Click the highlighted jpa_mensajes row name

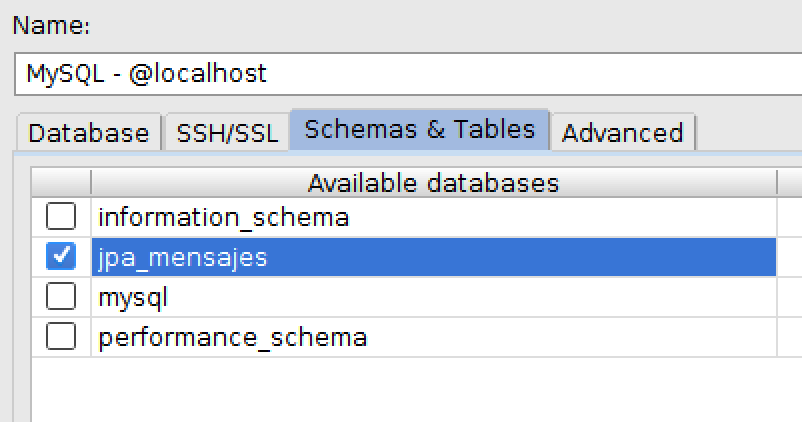[x=183, y=258]
